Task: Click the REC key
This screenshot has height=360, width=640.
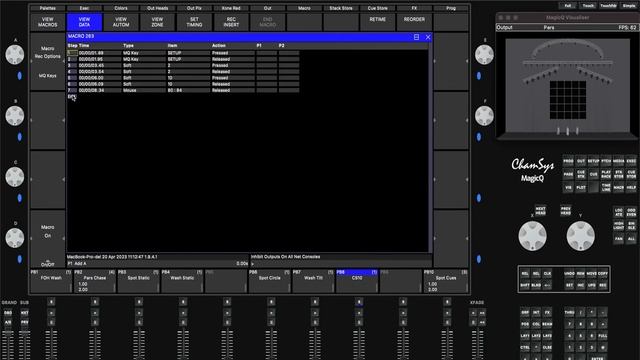Action: click(603, 285)
